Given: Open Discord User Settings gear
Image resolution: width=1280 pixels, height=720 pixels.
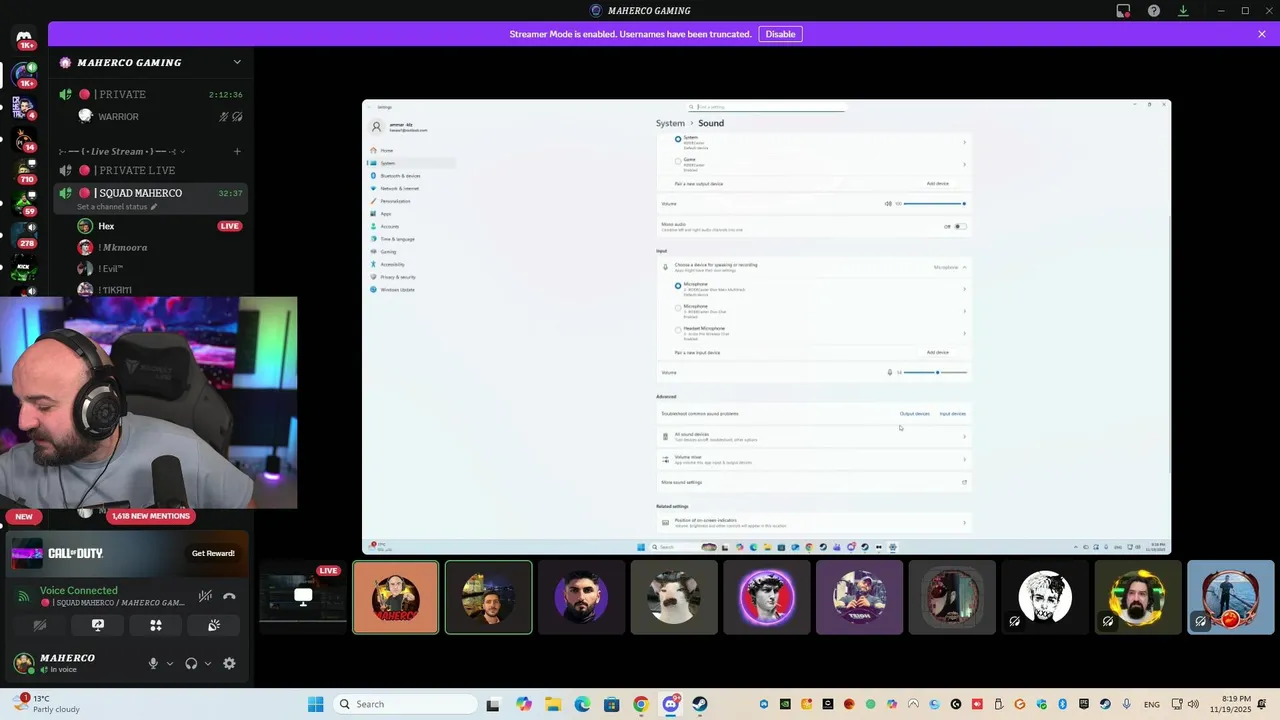Looking at the screenshot, I should [x=229, y=663].
